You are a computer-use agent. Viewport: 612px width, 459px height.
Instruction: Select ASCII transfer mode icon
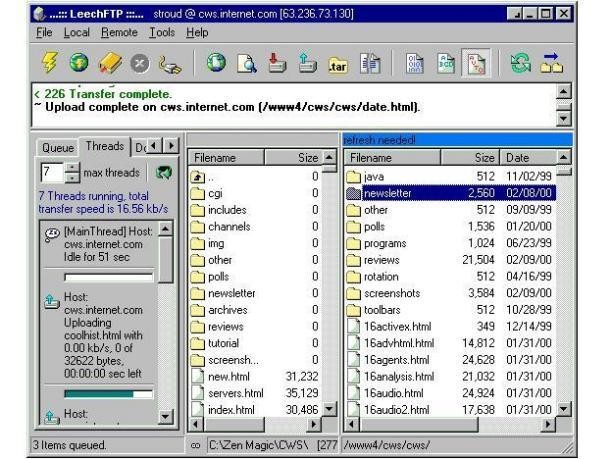[446, 63]
